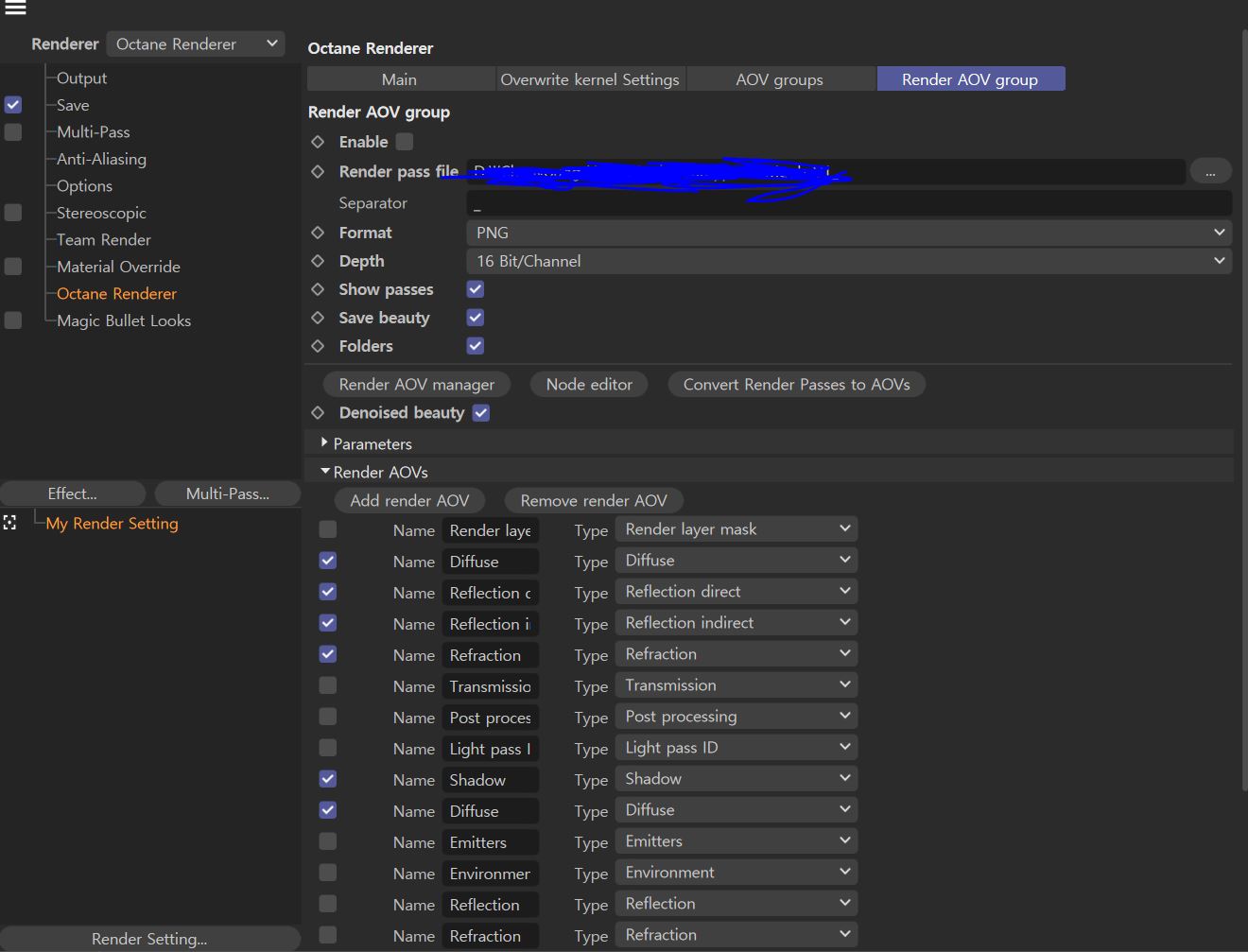
Task: Click the keyframe diamond next to Format
Action: click(318, 233)
